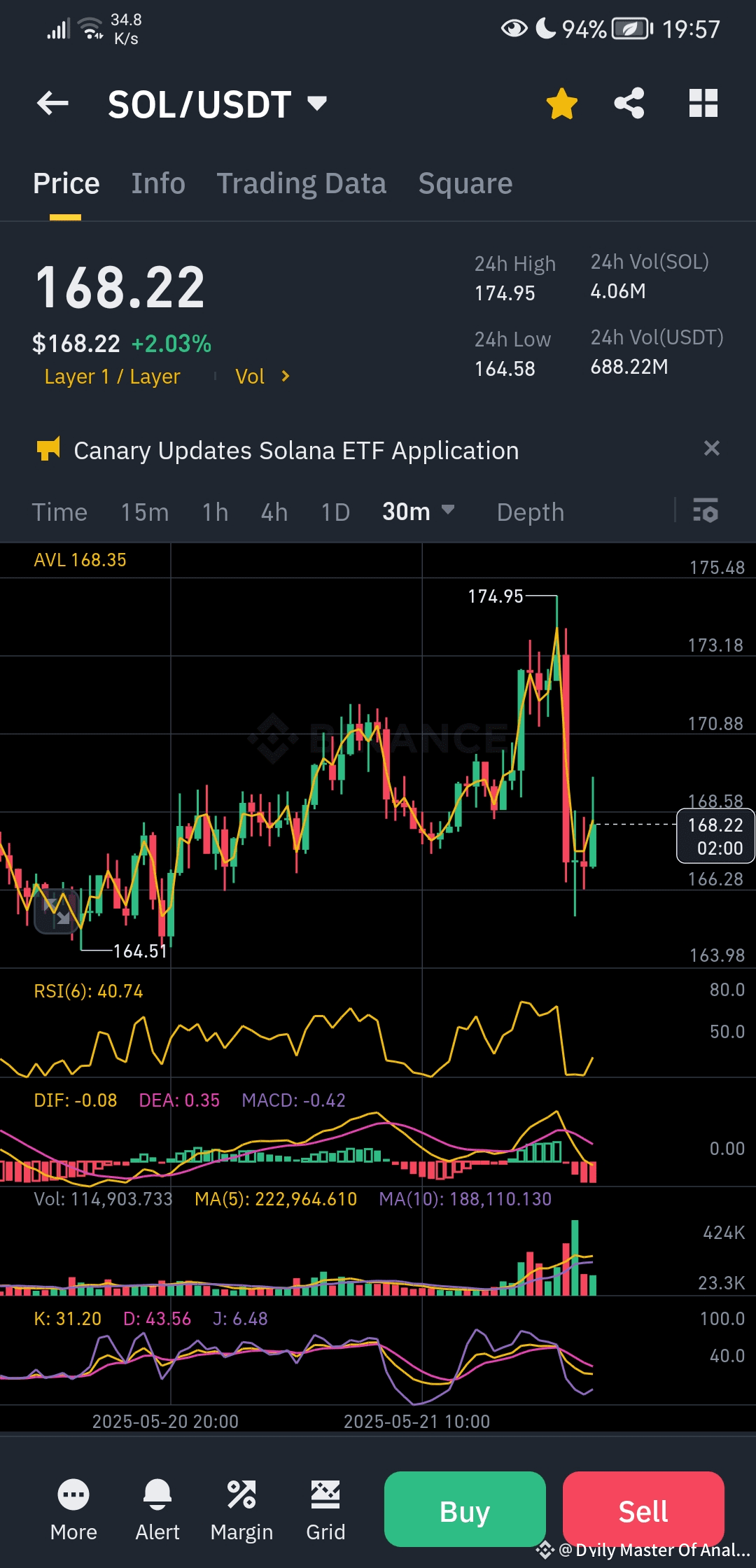Image resolution: width=756 pixels, height=1568 pixels.
Task: Tap the battery icon in status bar
Action: [633, 29]
